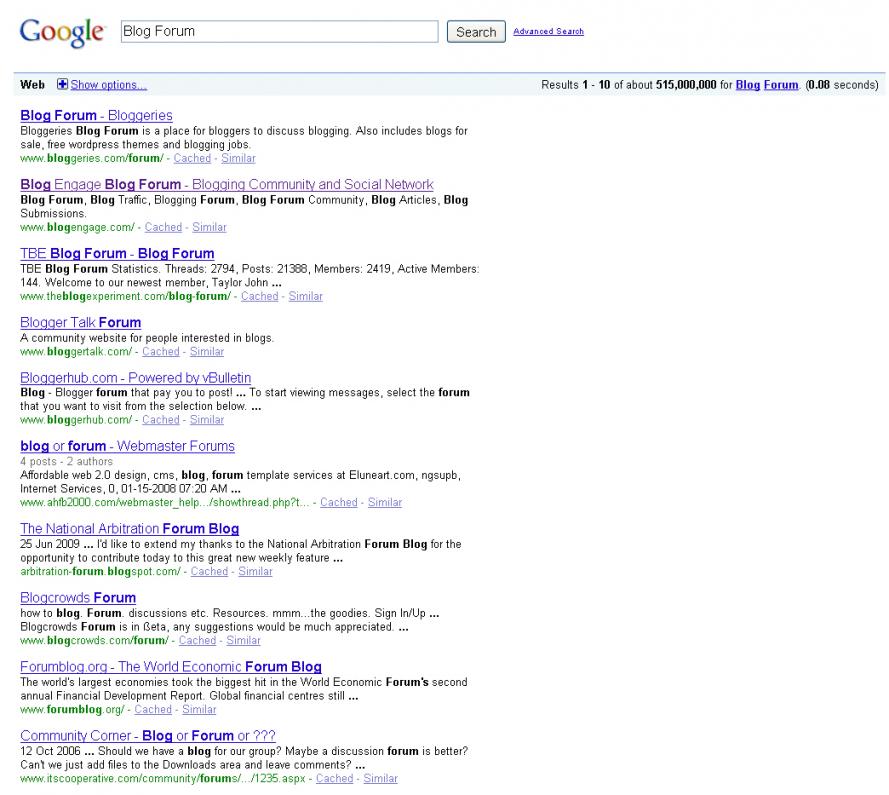Click the www.blogengage.com/ green URL
The image size is (889, 795).
click(77, 227)
